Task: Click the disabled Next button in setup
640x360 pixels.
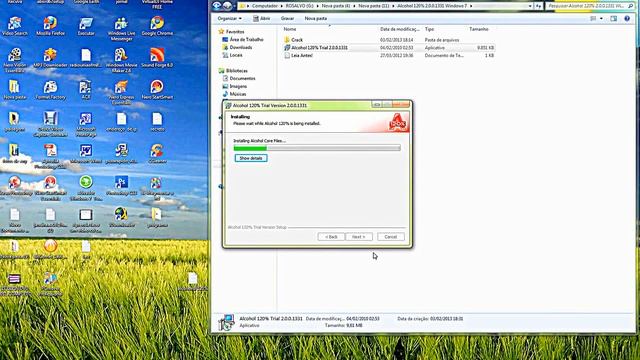Action: (359, 237)
